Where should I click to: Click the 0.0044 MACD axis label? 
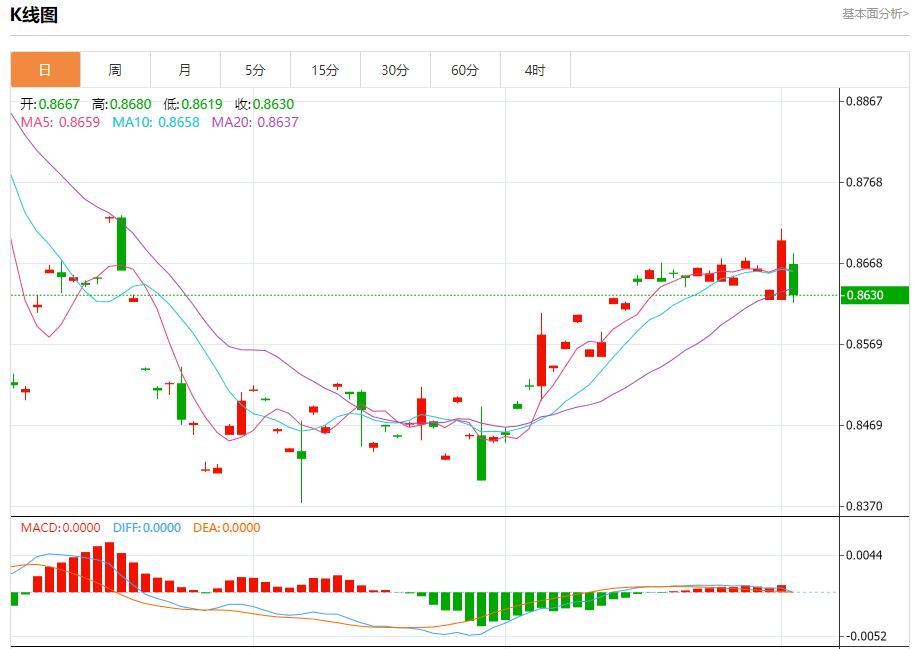(864, 556)
